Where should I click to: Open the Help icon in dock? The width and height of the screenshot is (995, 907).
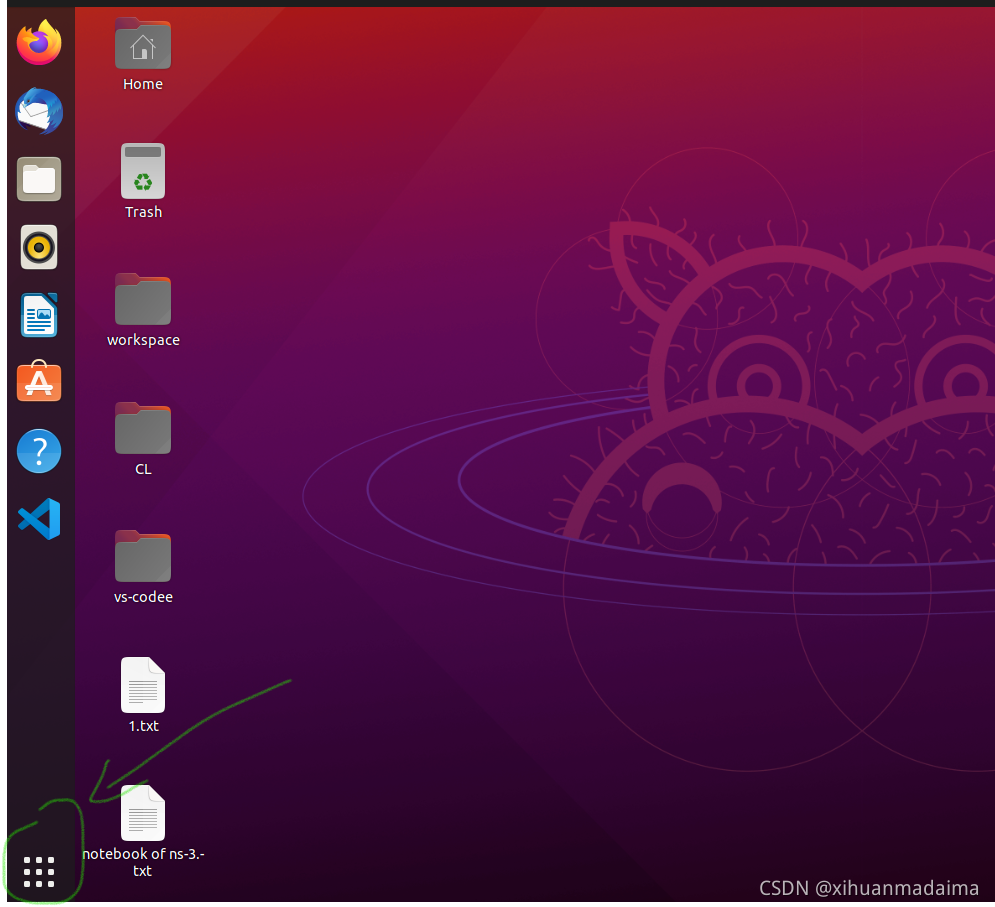point(39,451)
